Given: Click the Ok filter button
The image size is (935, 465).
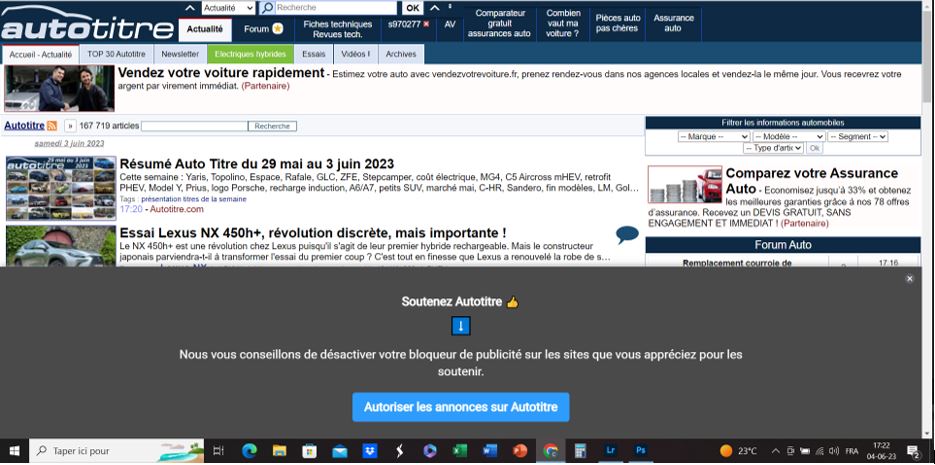Looking at the screenshot, I should pyautogui.click(x=814, y=148).
